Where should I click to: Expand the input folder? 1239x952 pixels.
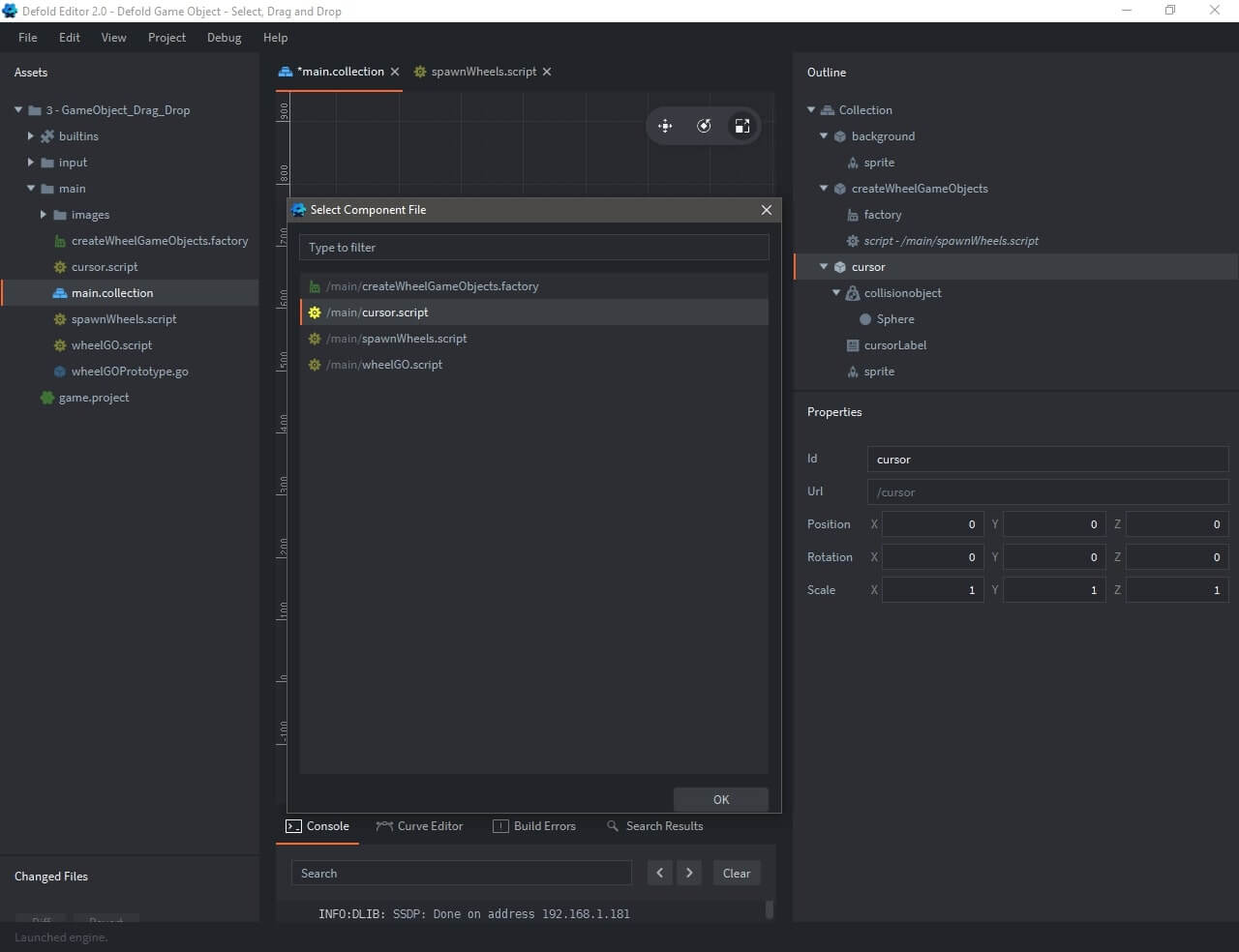(31, 163)
